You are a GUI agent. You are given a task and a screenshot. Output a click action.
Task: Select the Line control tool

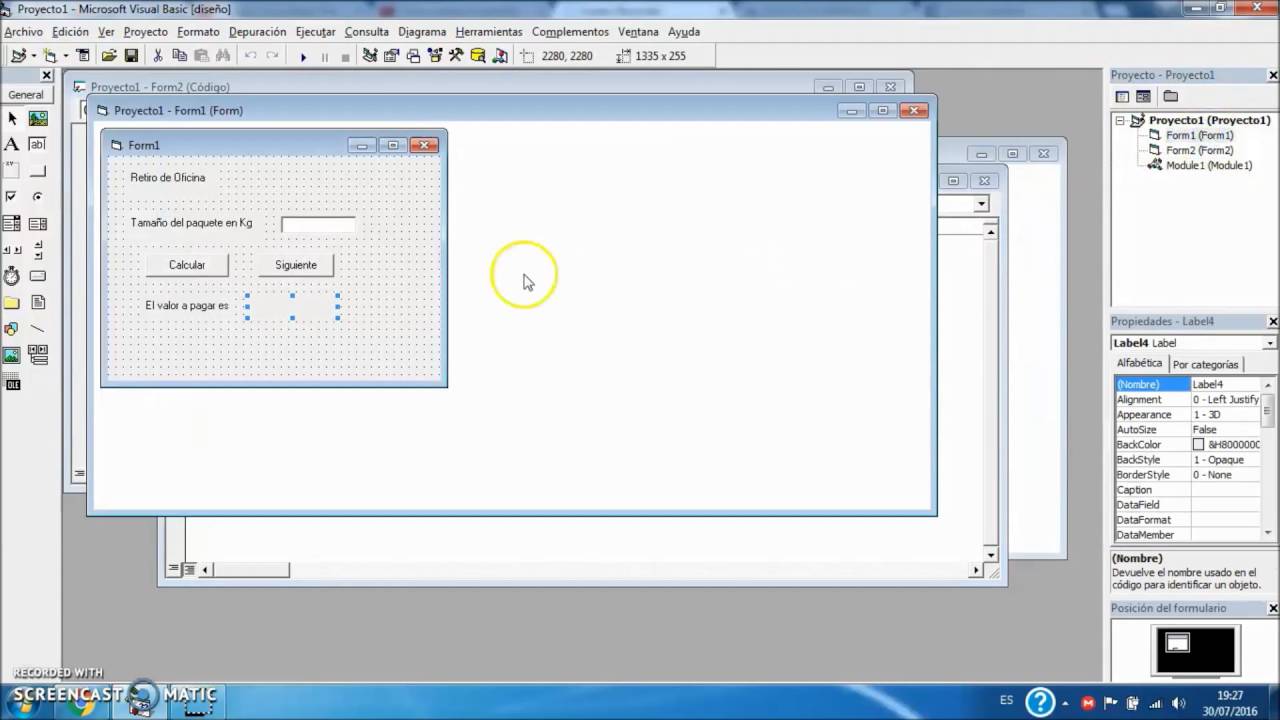pos(38,329)
